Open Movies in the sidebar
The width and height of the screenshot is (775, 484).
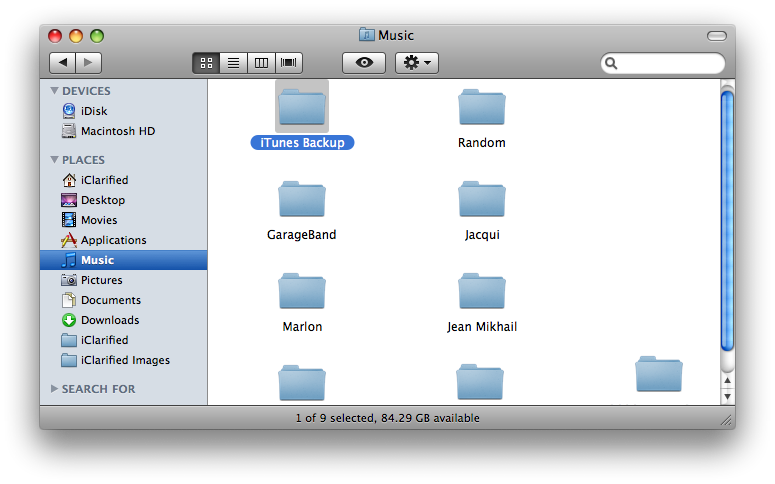pos(124,220)
